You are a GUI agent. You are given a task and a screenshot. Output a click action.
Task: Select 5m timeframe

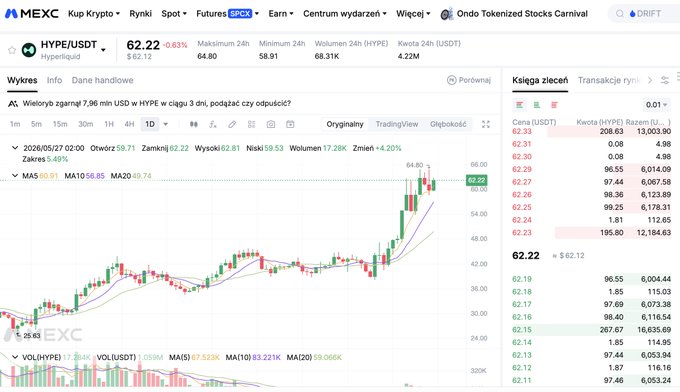(x=36, y=124)
